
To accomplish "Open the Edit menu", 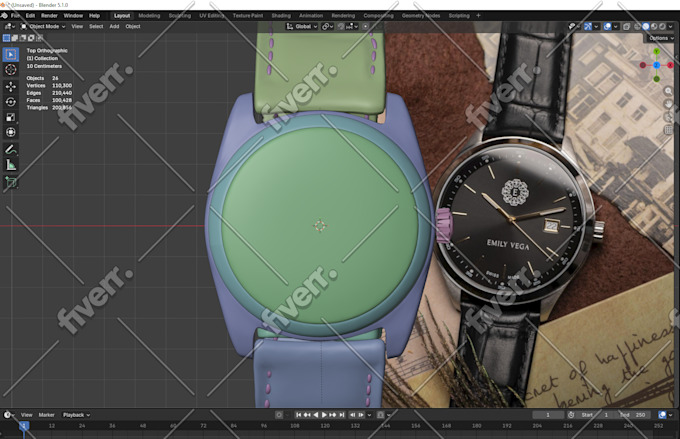I will (30, 16).
